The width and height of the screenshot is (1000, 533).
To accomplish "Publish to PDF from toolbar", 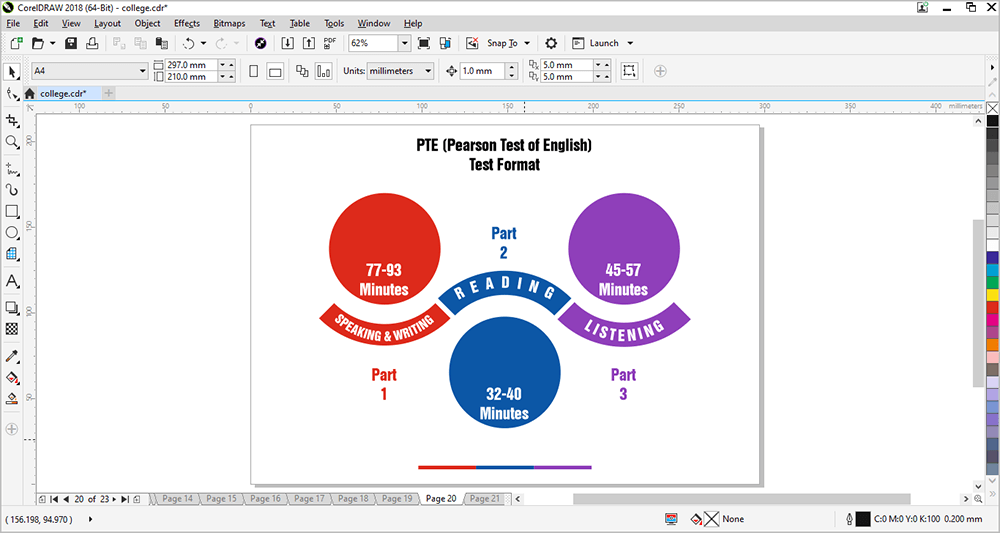I will point(330,43).
